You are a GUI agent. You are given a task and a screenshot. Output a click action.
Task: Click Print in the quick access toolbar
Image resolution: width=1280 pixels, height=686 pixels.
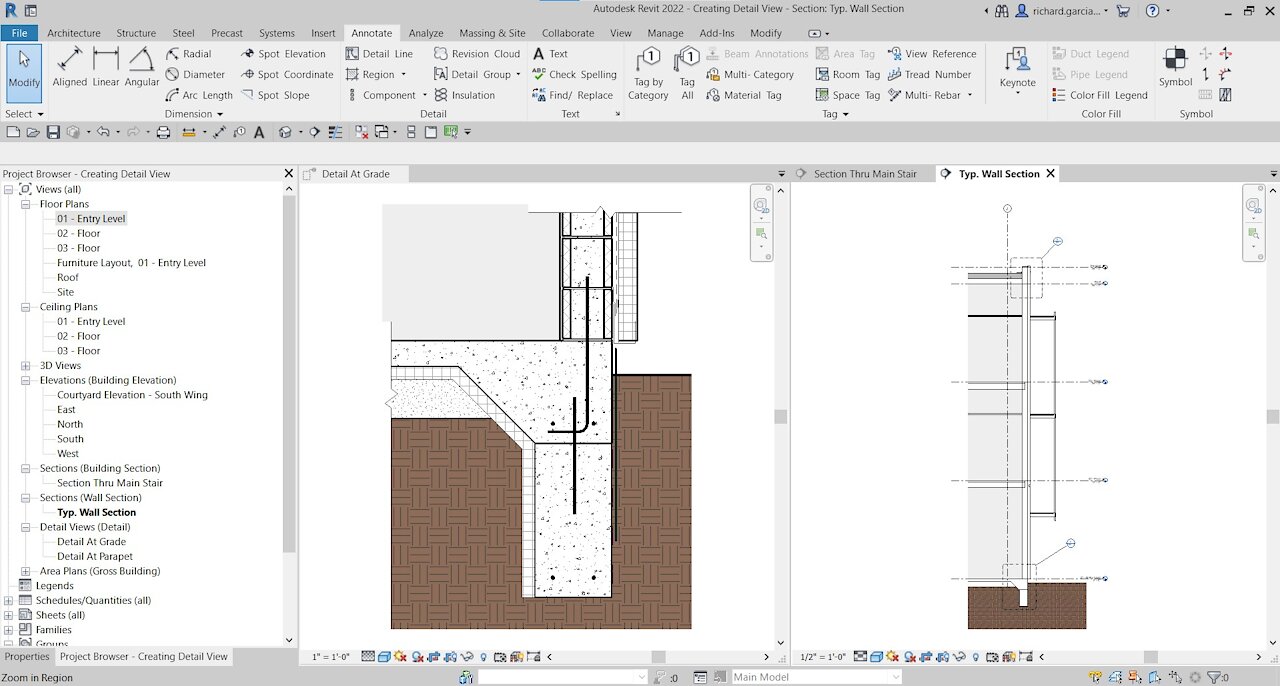163,132
